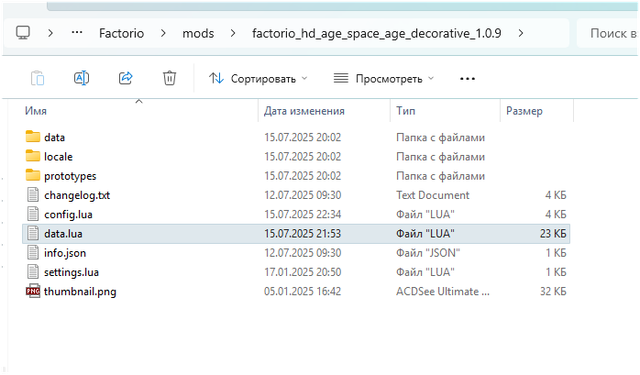Sort by the Тип column header
This screenshot has width=640, height=375.
tap(406, 111)
